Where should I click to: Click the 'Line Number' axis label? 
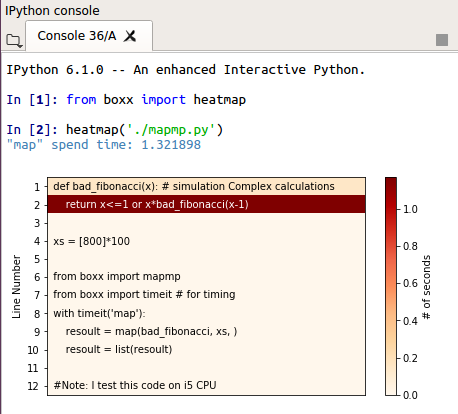tap(16, 287)
